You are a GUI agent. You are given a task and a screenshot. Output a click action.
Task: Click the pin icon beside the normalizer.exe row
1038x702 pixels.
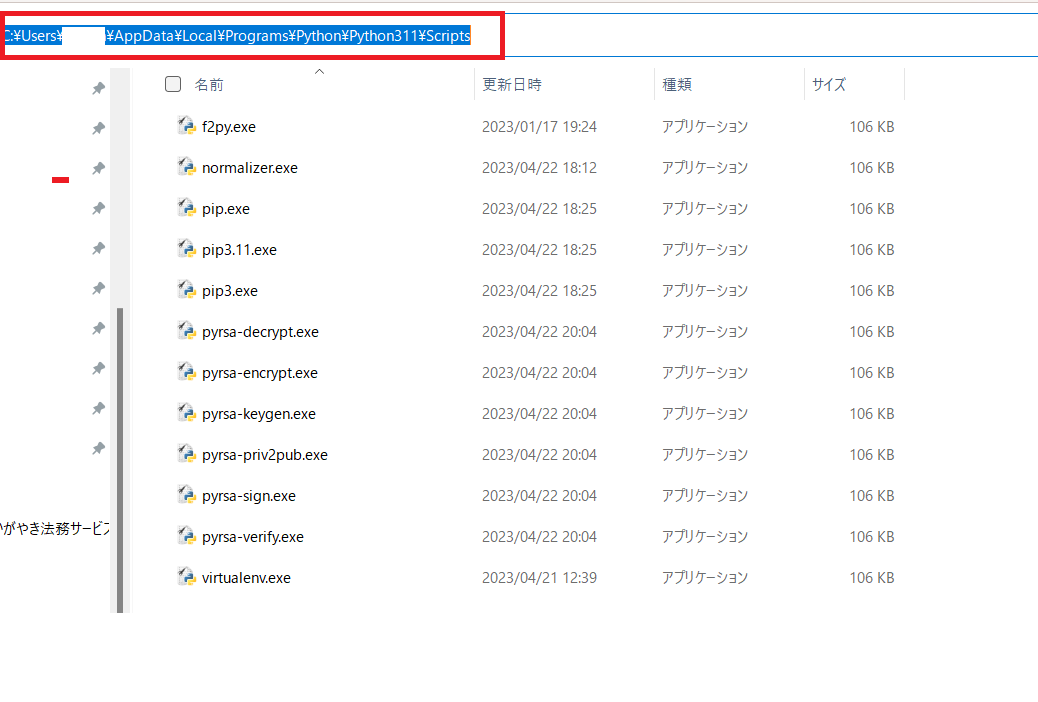(99, 168)
